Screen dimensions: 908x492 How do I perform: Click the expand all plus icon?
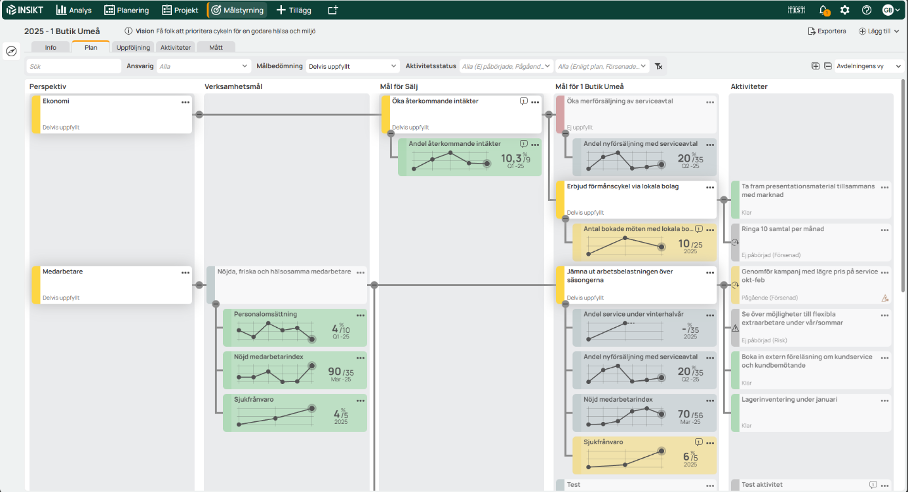(x=816, y=66)
